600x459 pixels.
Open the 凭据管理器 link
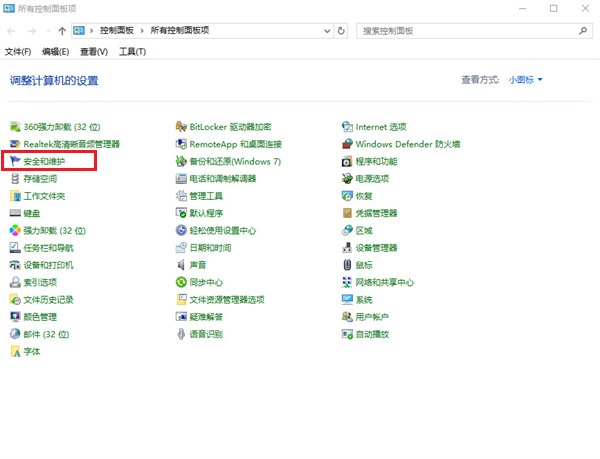377,213
